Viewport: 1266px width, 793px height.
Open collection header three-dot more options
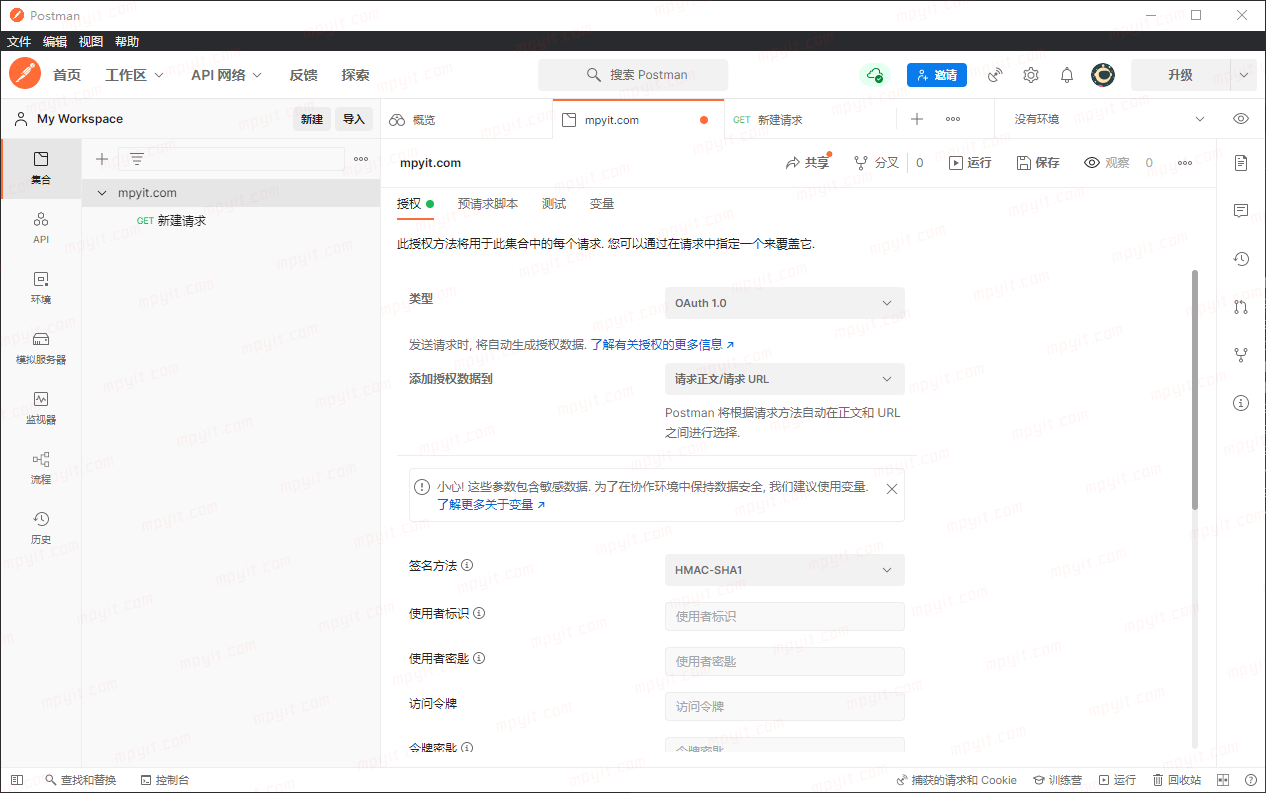(x=1185, y=163)
